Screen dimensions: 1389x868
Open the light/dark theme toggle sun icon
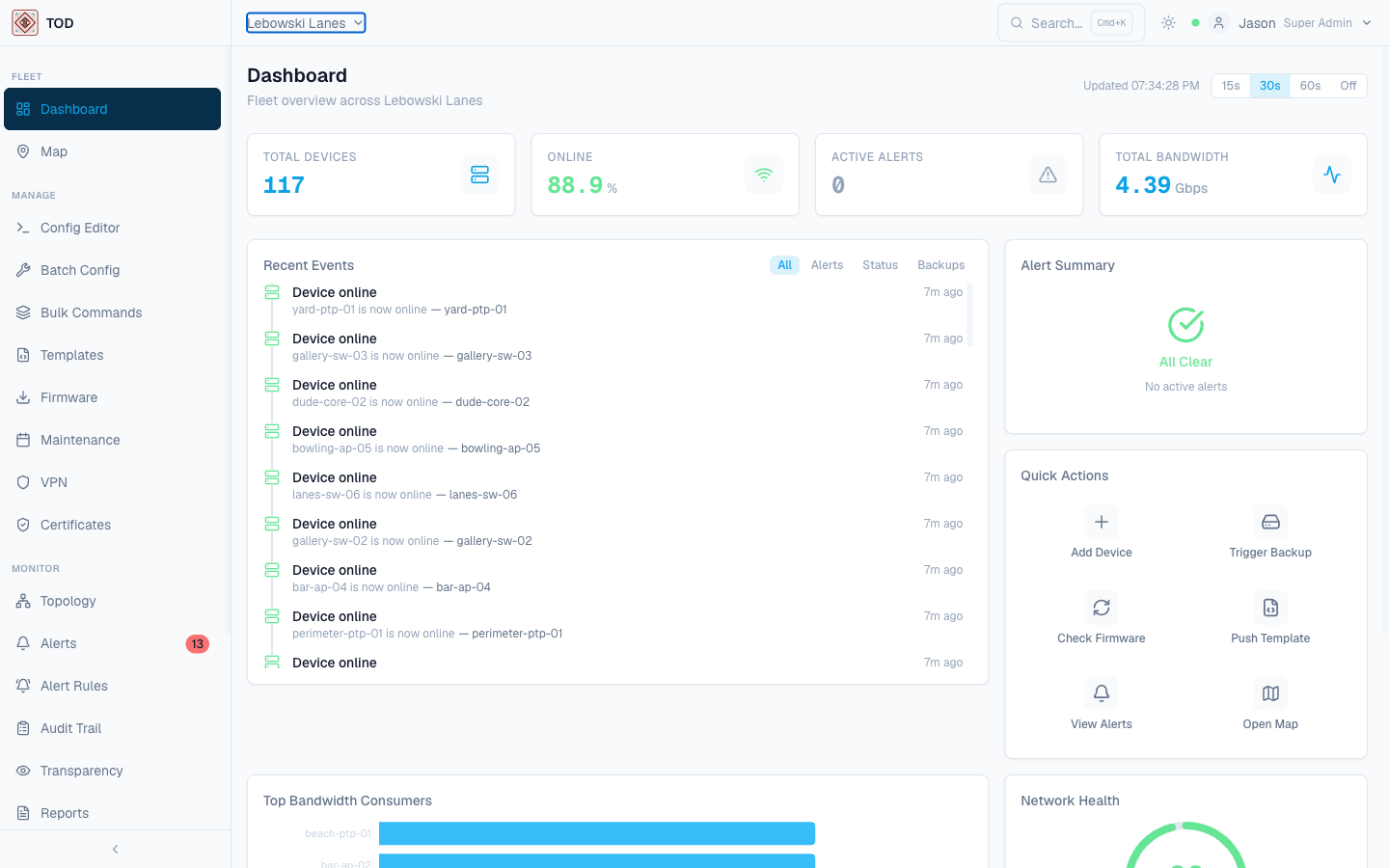pos(1168,22)
